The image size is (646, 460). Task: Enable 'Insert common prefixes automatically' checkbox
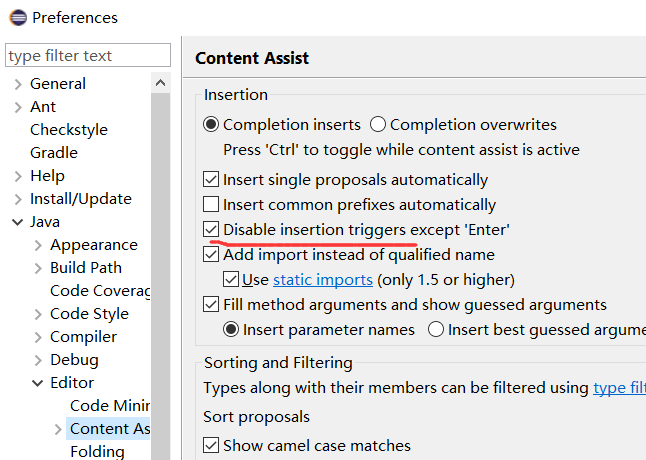(x=211, y=205)
